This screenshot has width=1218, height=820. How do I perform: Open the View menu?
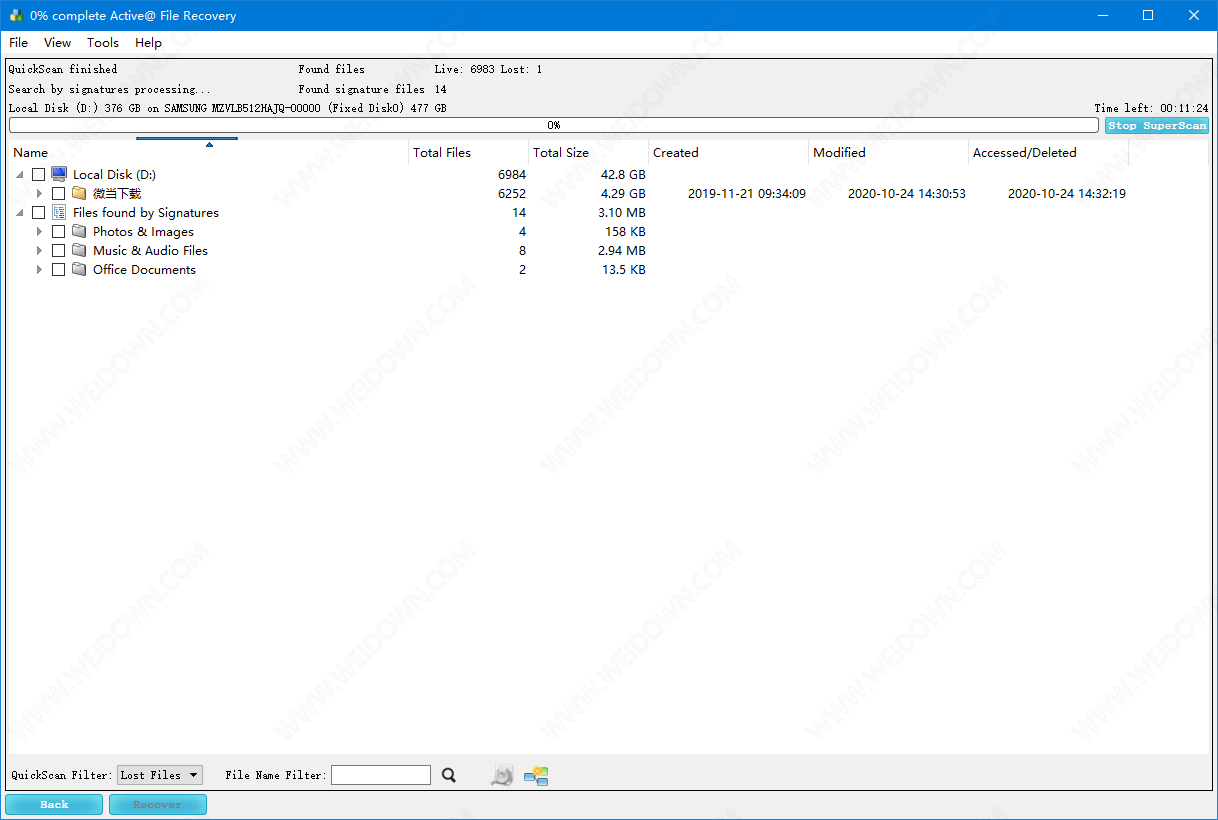pos(57,43)
